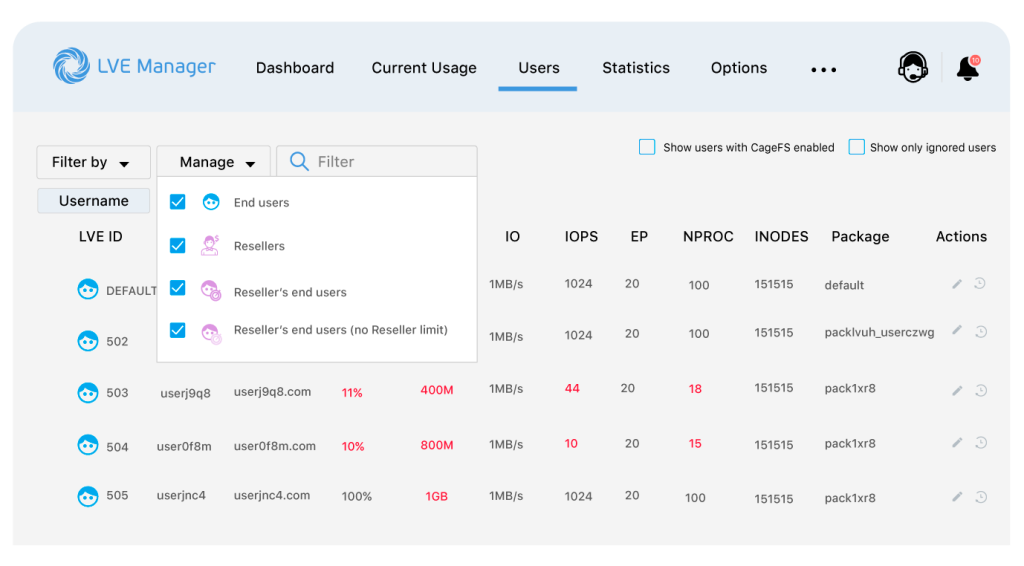
Task: Open the Options tab
Action: click(x=739, y=68)
